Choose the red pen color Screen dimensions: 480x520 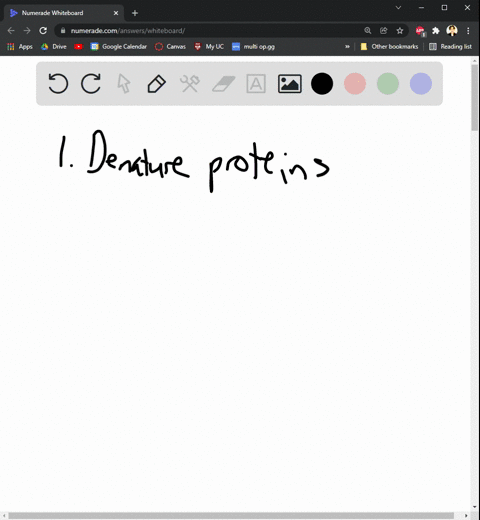tap(355, 83)
